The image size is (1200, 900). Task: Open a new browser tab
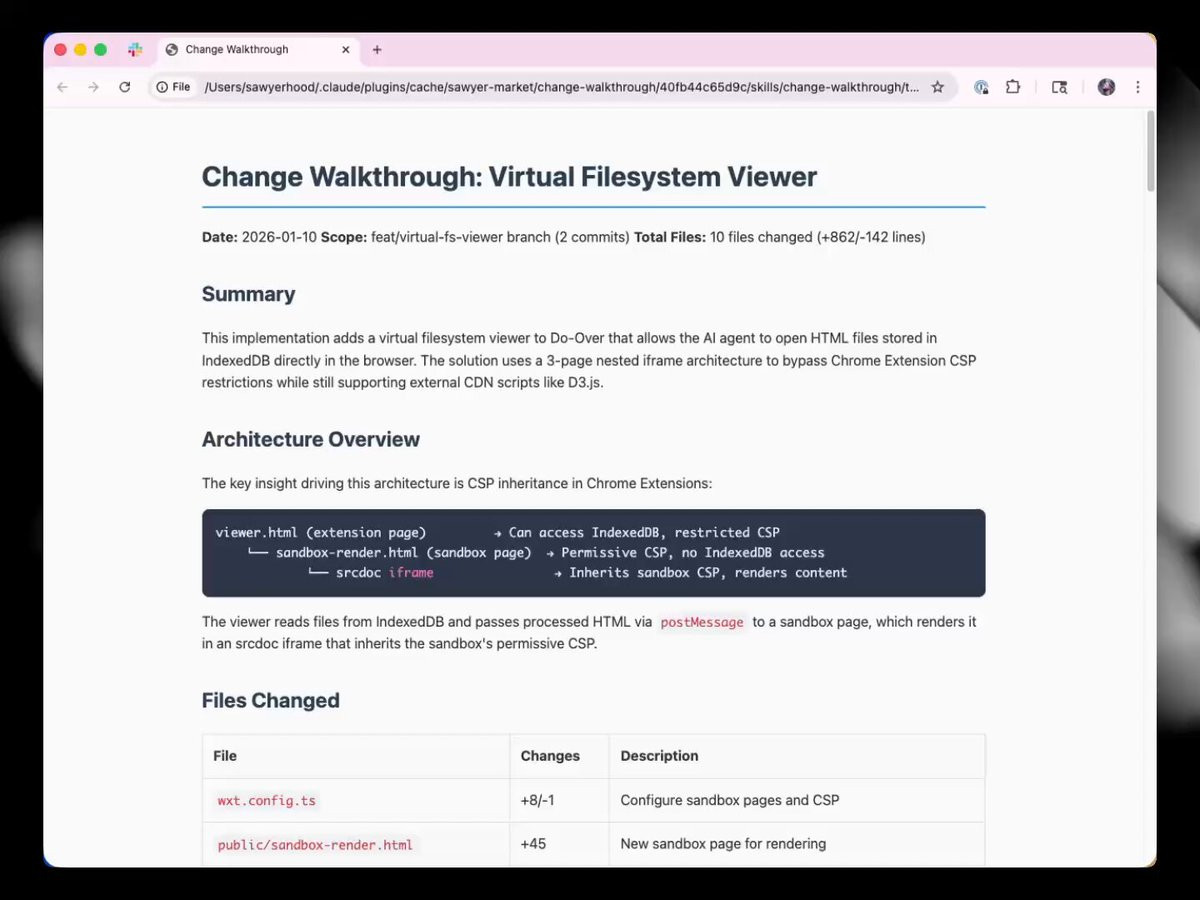tap(377, 50)
